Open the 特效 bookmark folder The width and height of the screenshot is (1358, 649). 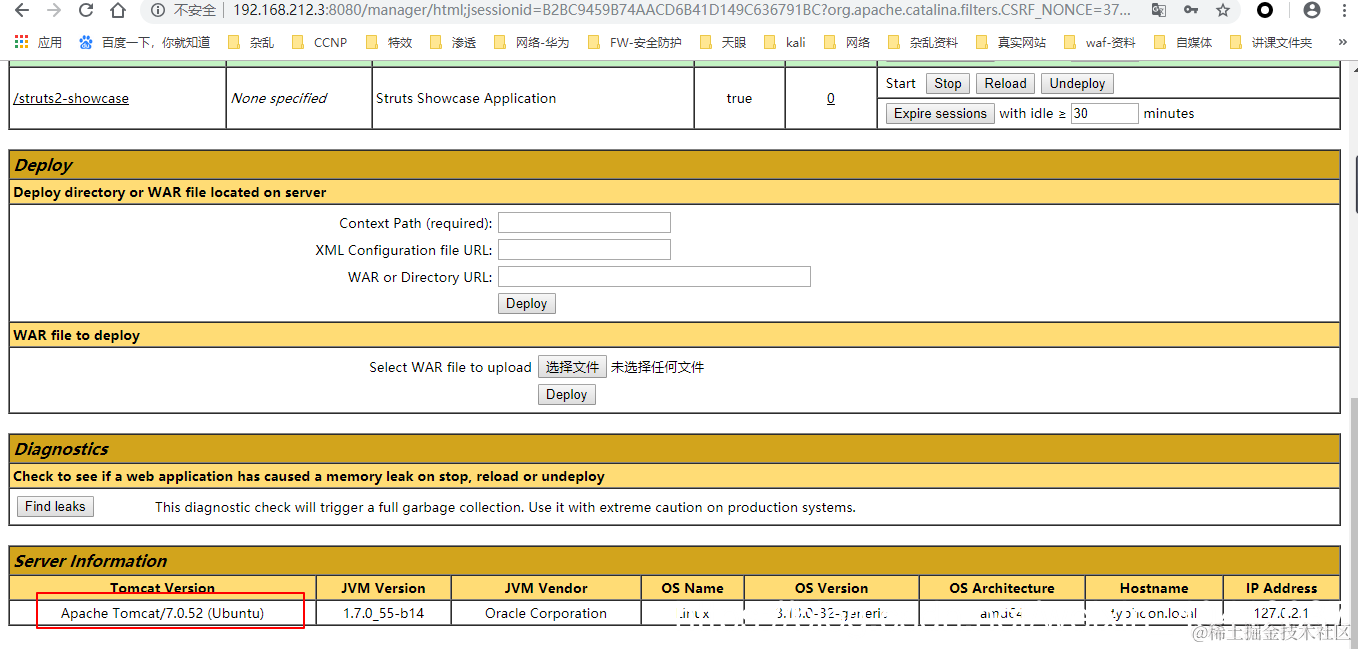(x=389, y=42)
